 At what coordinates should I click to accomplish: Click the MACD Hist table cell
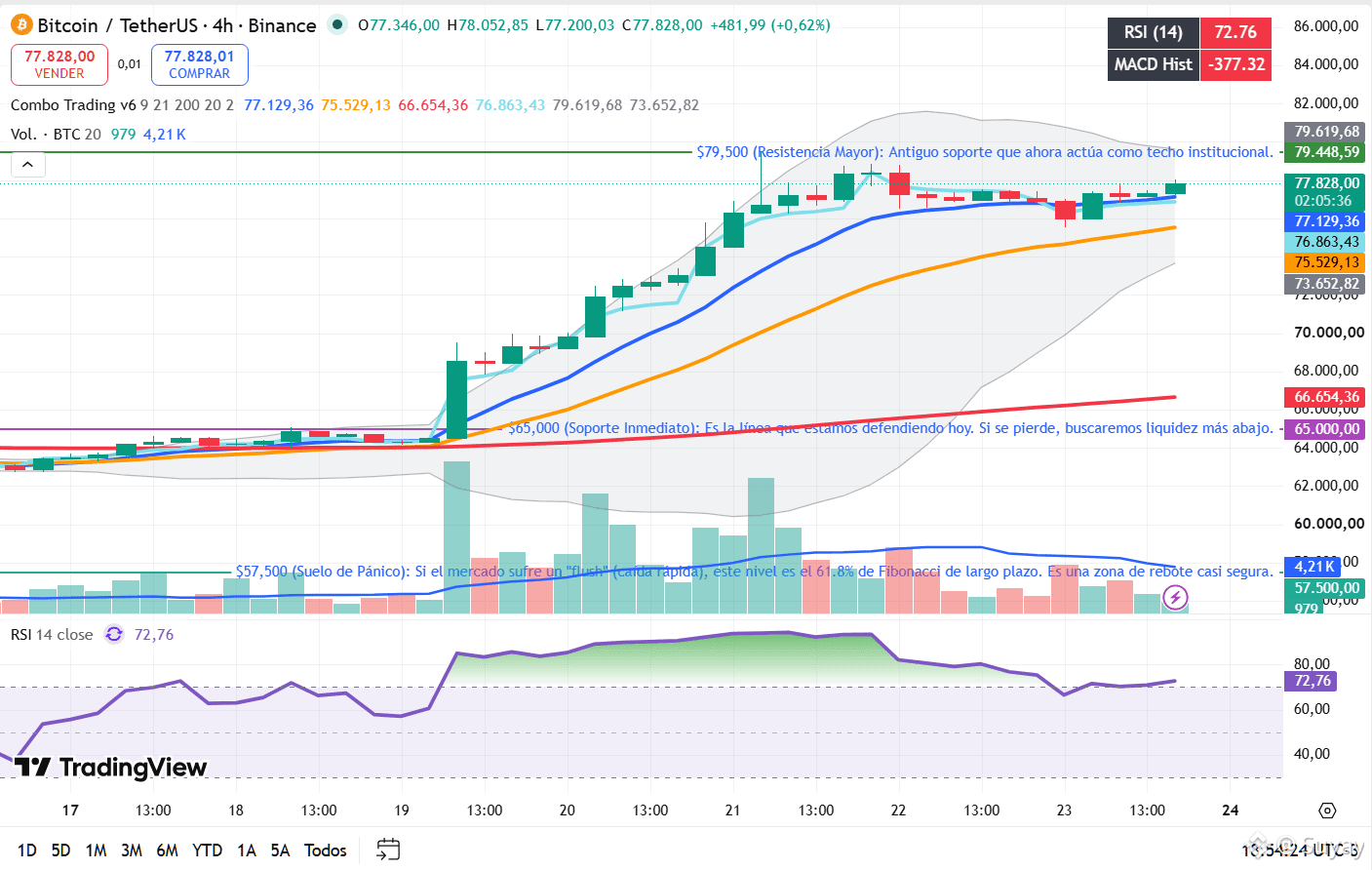tap(1154, 64)
